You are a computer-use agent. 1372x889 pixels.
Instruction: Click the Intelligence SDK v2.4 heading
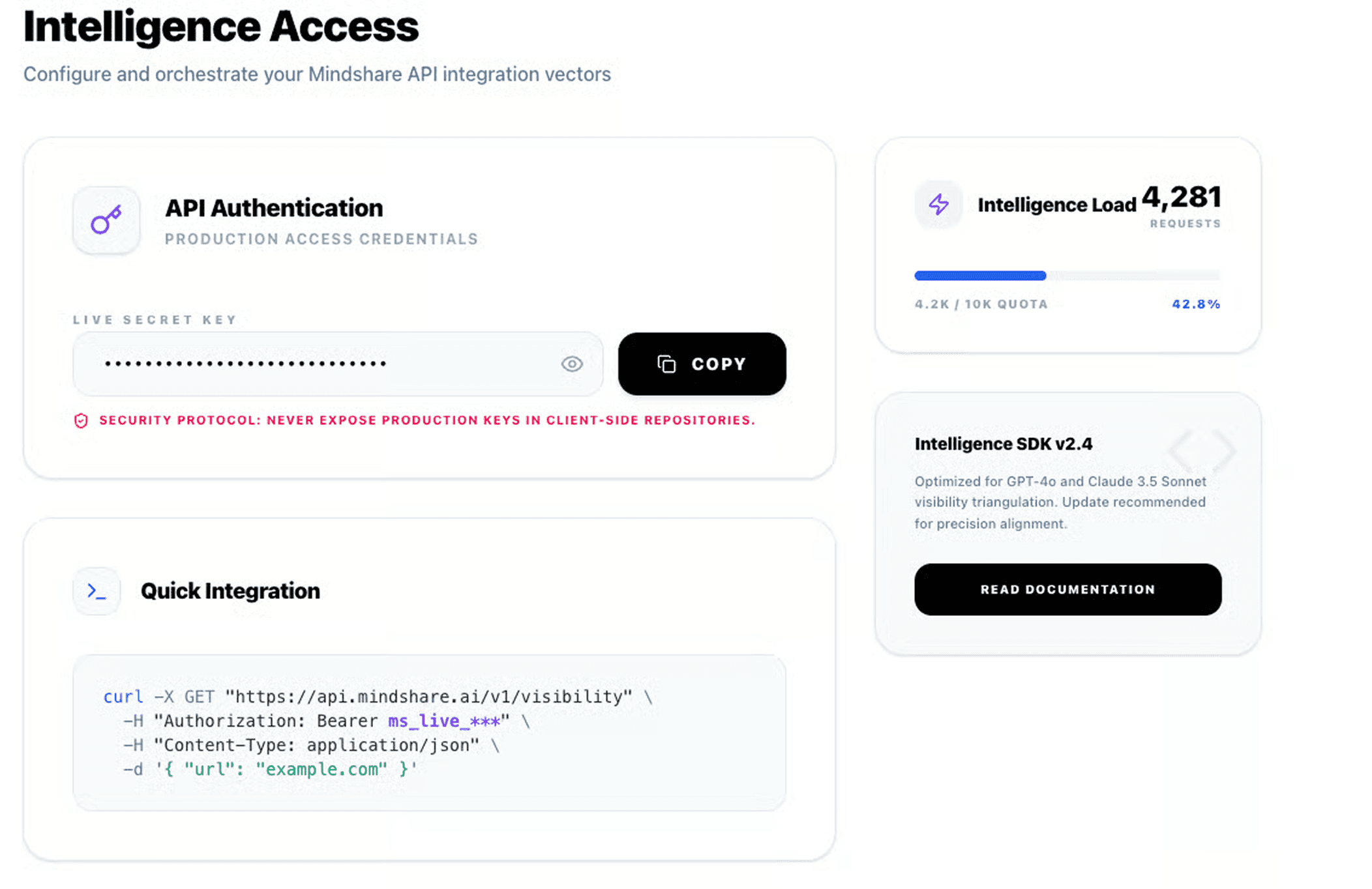click(1003, 444)
